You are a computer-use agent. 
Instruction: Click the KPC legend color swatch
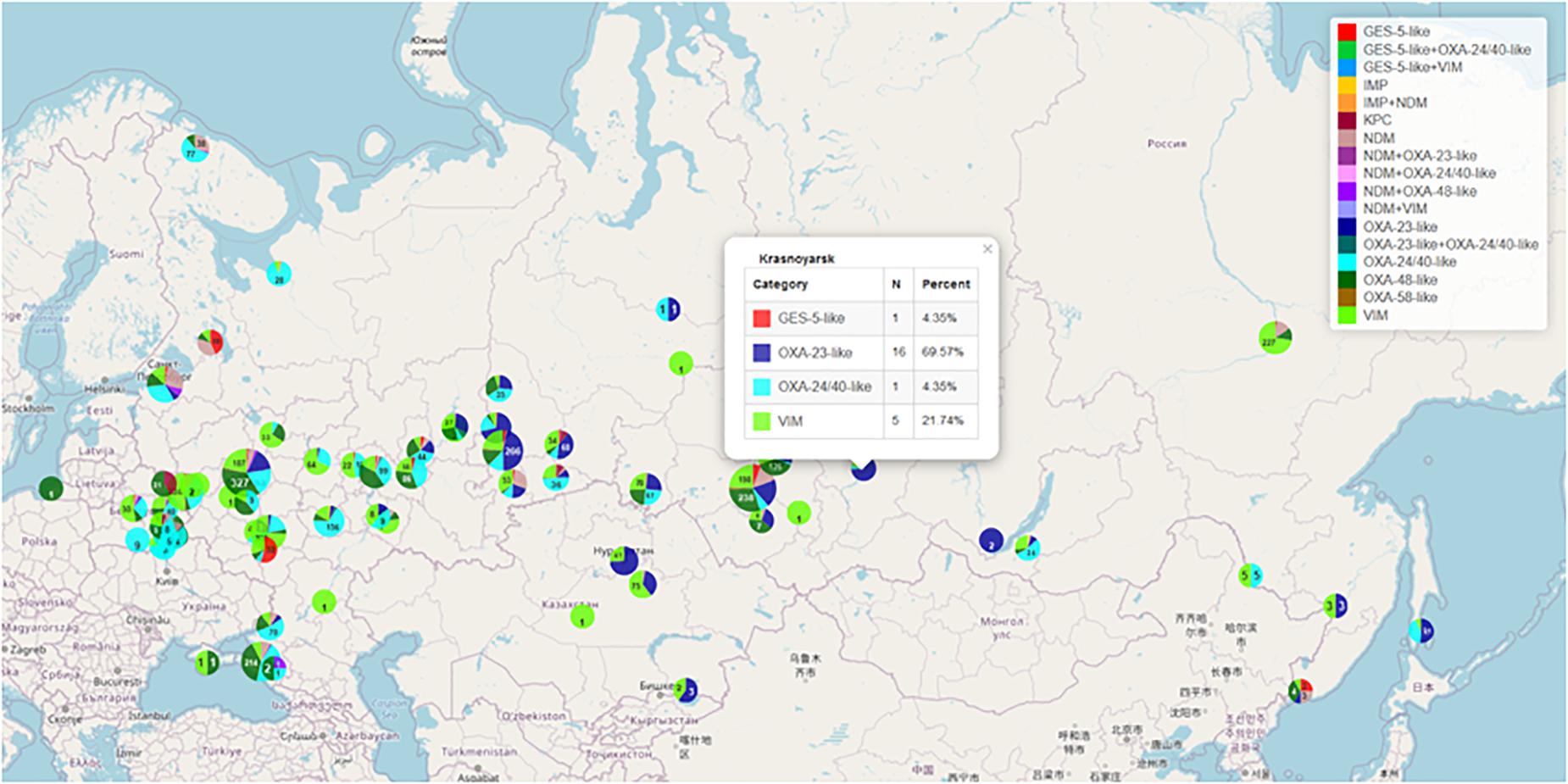tap(1347, 120)
